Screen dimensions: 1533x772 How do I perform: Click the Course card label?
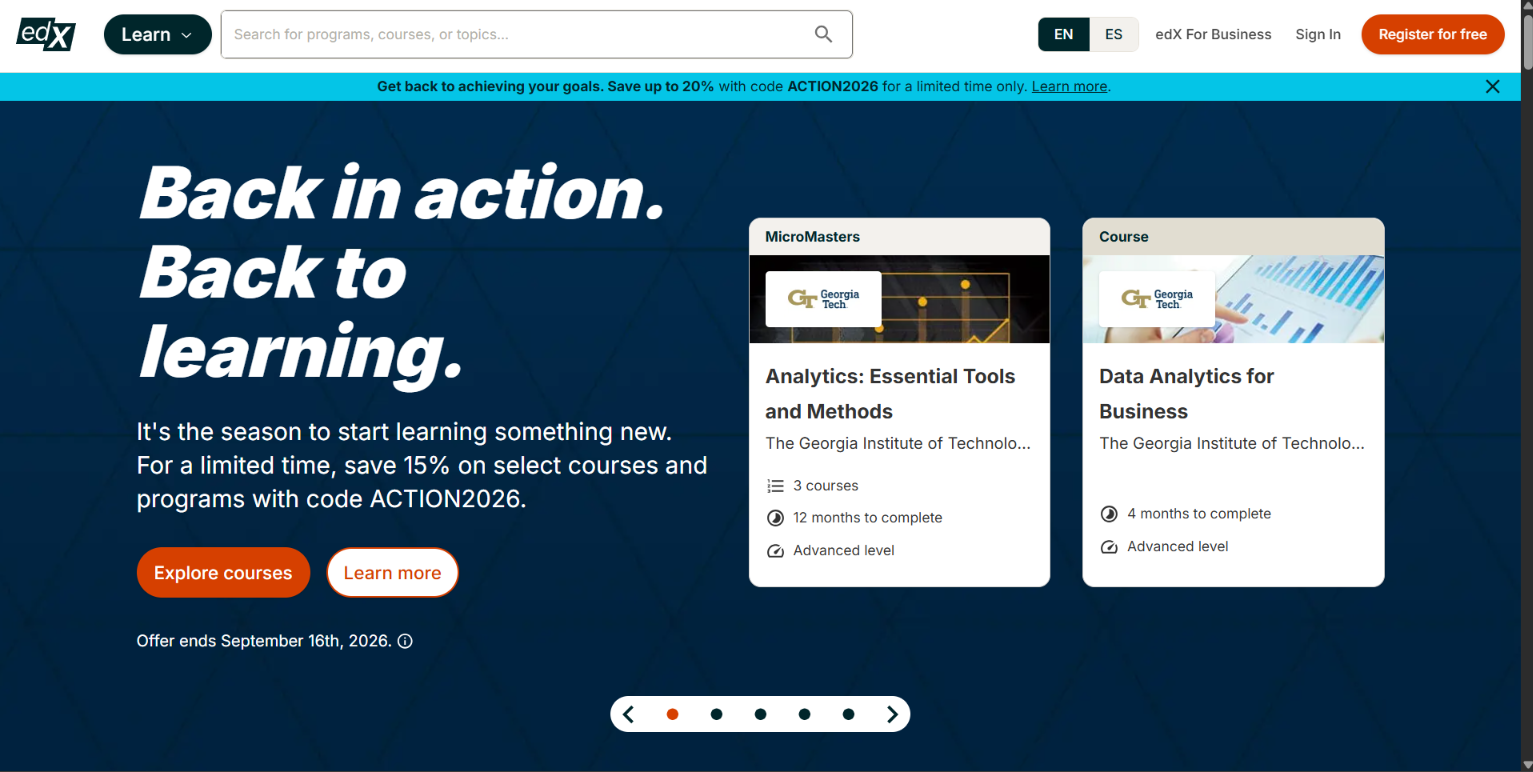point(1124,237)
